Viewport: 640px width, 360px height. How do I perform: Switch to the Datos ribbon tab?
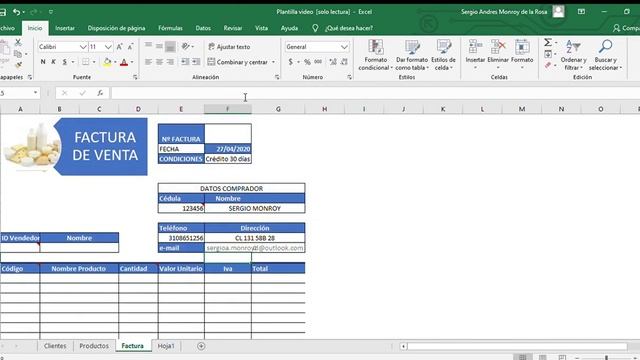coord(203,28)
